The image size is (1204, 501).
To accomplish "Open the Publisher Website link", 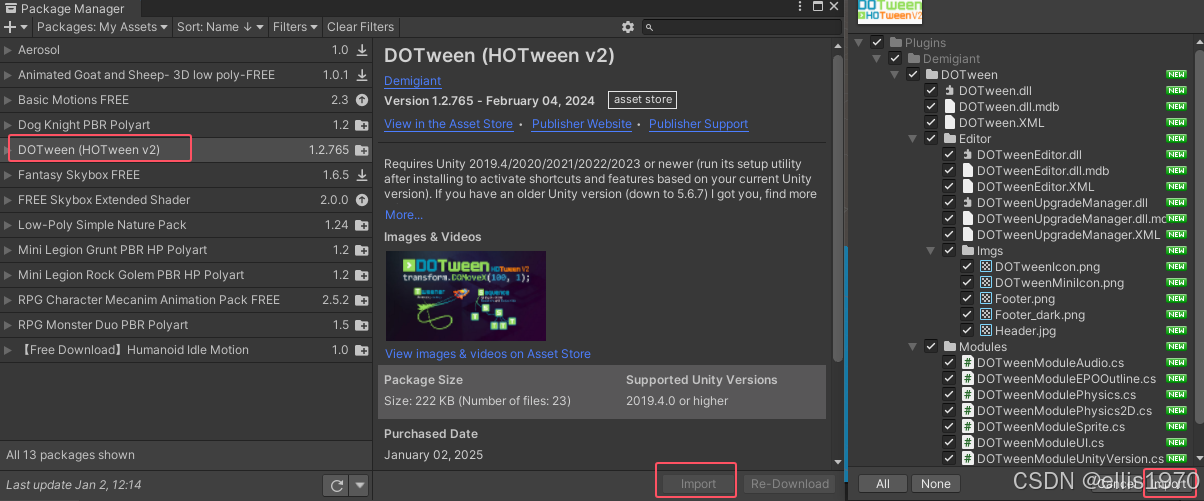I will coord(582,124).
